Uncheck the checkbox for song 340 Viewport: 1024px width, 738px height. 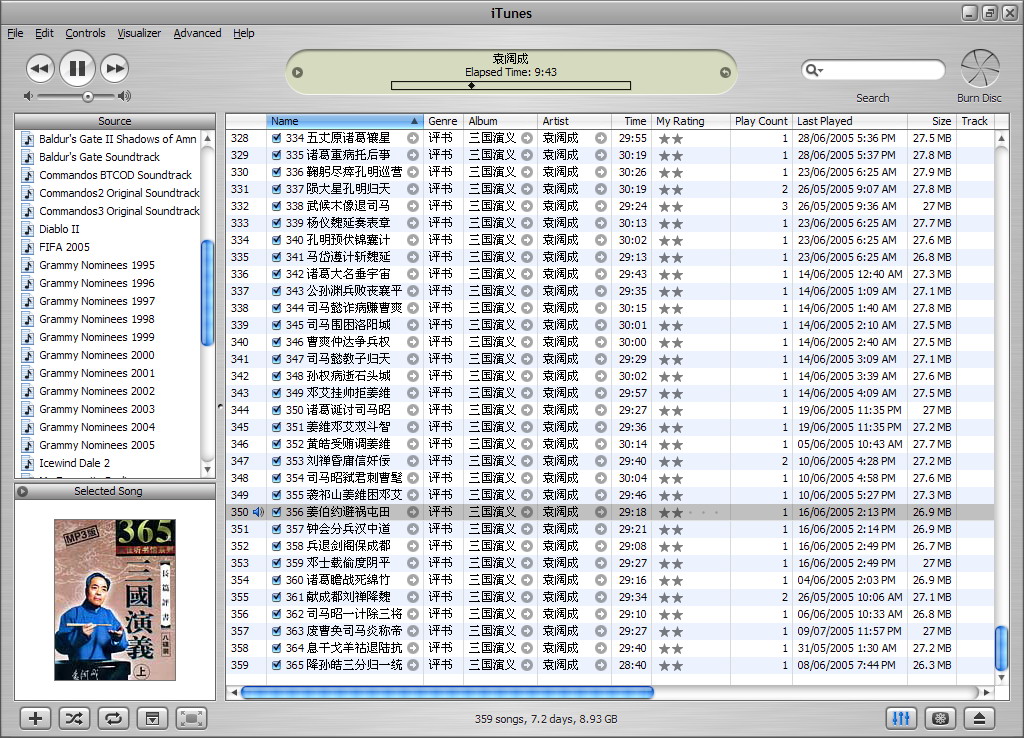point(277,240)
